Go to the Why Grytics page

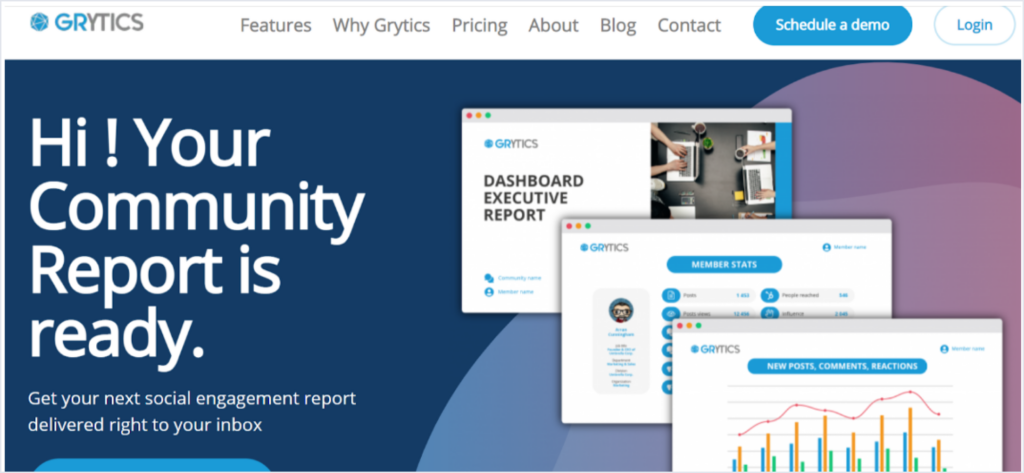coord(381,25)
